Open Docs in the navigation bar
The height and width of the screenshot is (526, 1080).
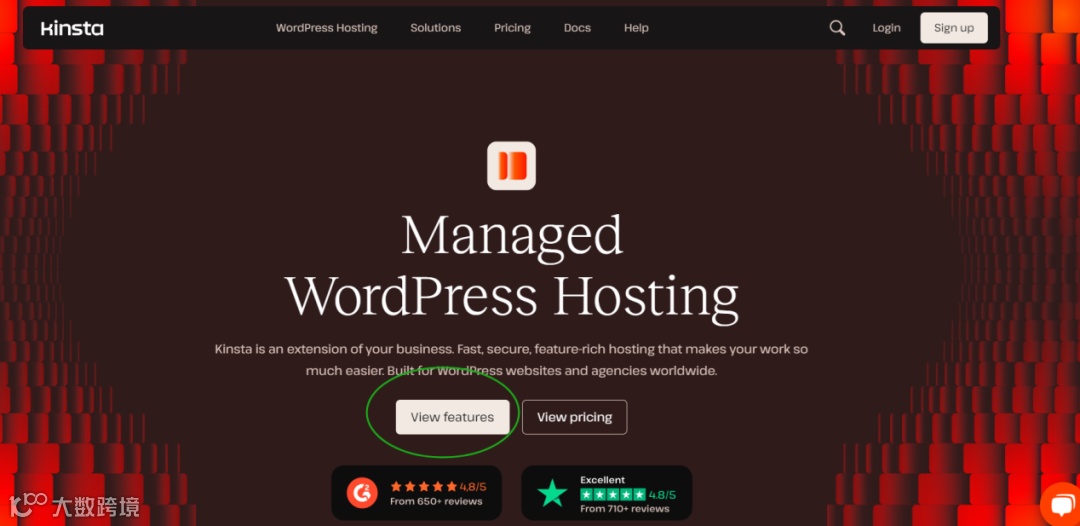[577, 28]
